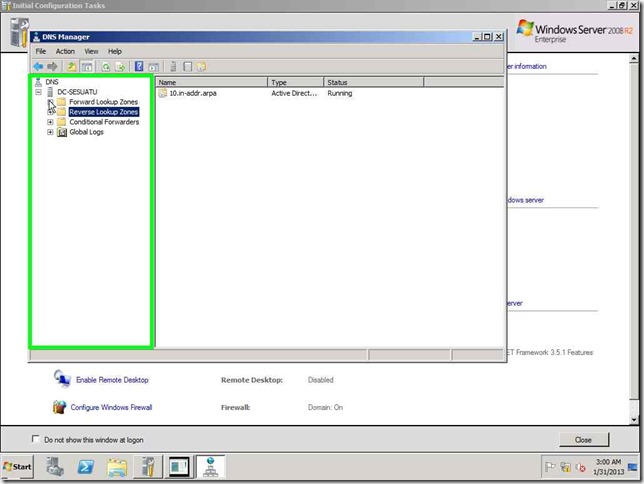The height and width of the screenshot is (484, 644).
Task: Click Show Desktop button at taskbar end
Action: pyautogui.click(x=634, y=467)
